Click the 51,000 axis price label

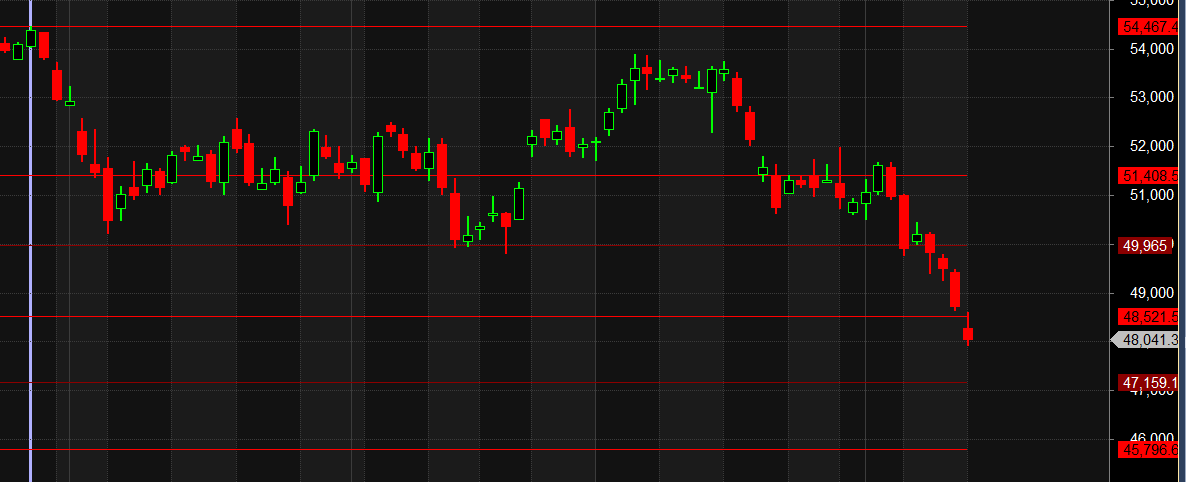click(1150, 195)
